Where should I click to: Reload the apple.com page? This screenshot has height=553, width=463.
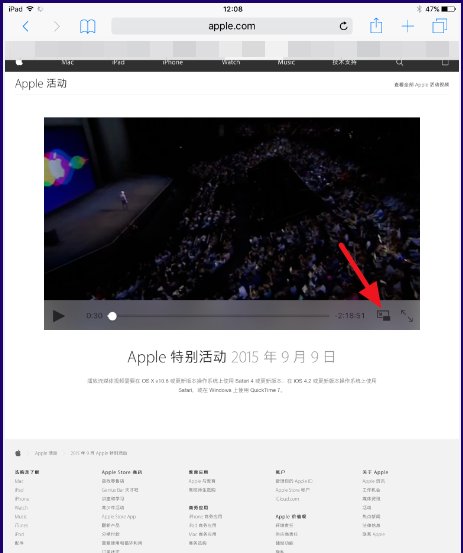(343, 26)
